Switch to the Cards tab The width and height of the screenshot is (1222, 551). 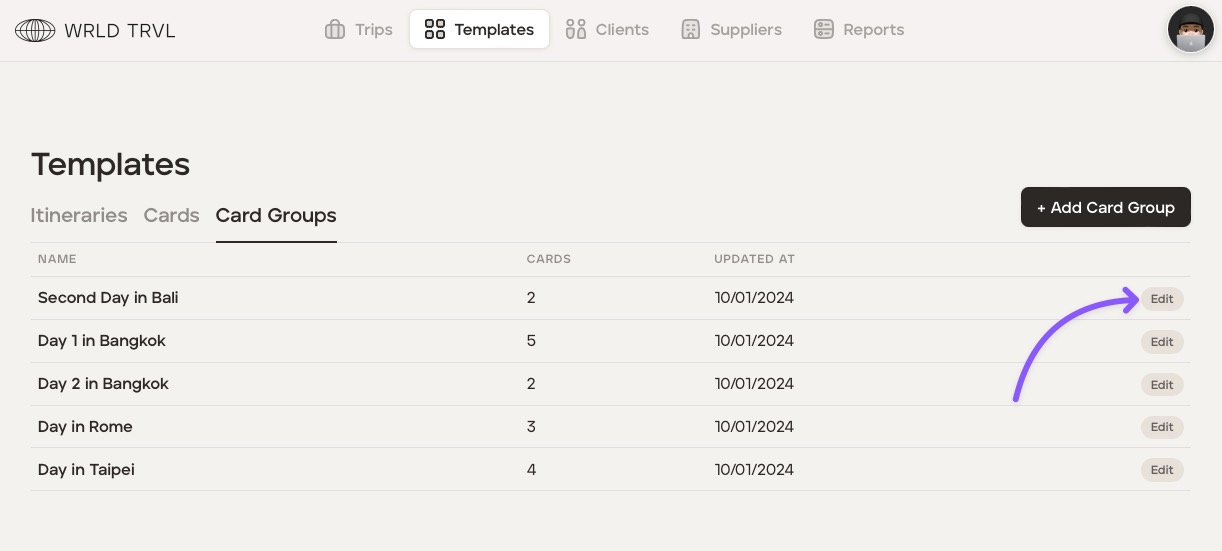point(171,215)
